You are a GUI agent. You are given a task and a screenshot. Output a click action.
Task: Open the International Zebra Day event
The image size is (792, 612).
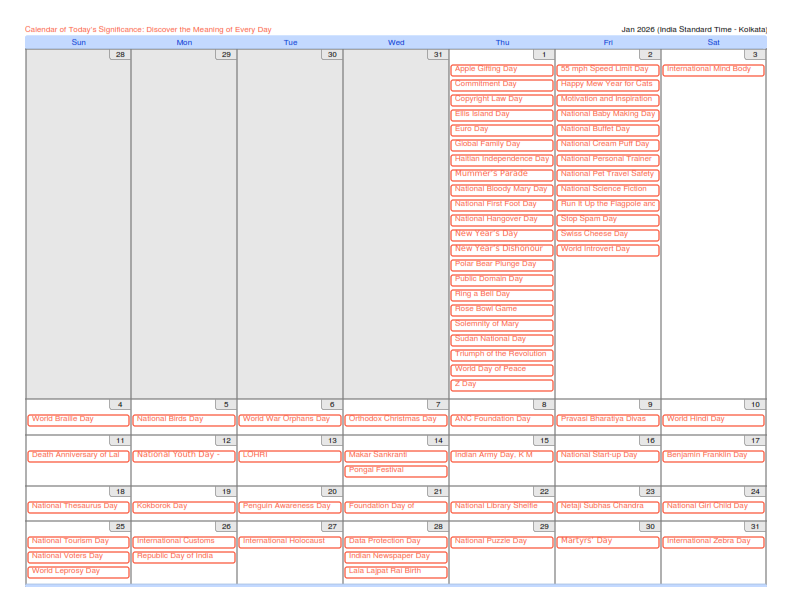[x=713, y=542]
